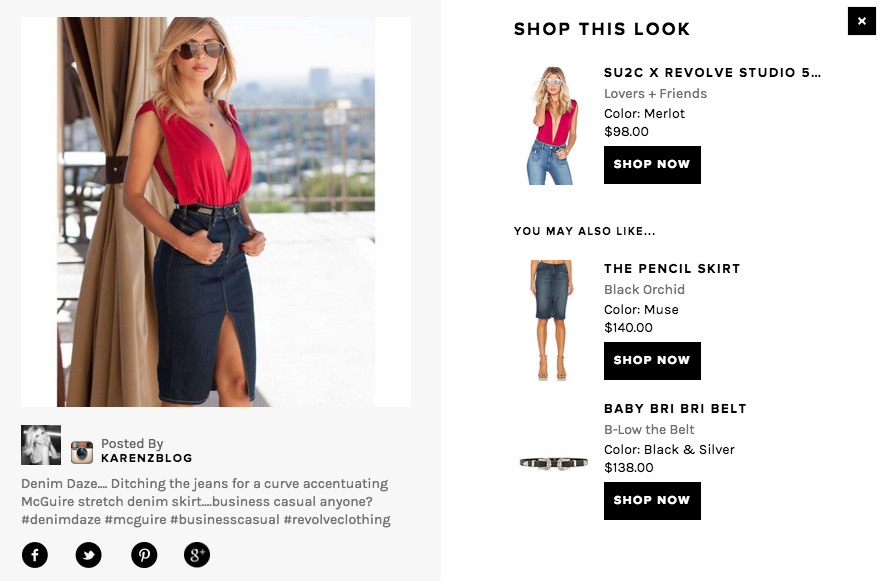The width and height of the screenshot is (888, 581).
Task: Shop now for the Merlot bodysuit
Action: pyautogui.click(x=652, y=165)
